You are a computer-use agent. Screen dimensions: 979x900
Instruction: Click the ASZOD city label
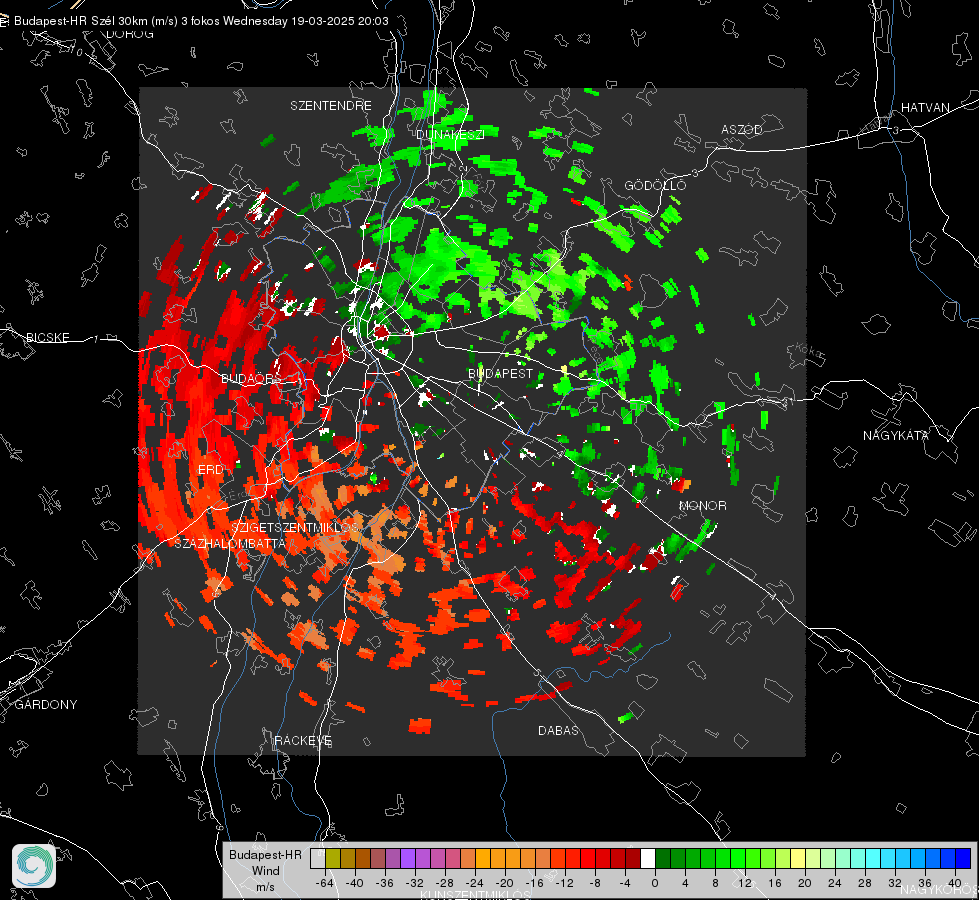pyautogui.click(x=742, y=129)
